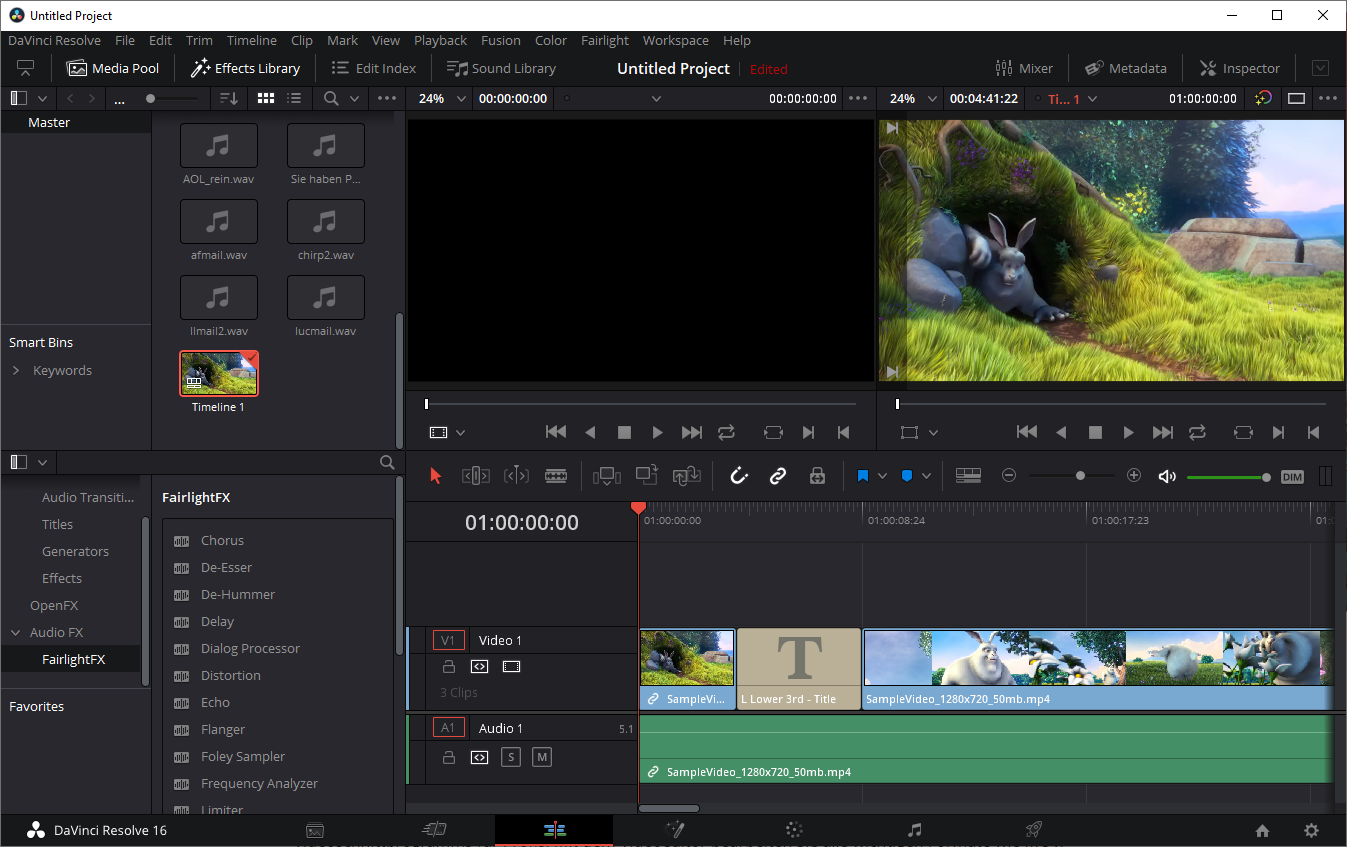Screen dimensions: 1347x847
Task: Open the Fusion menu
Action: click(x=500, y=41)
